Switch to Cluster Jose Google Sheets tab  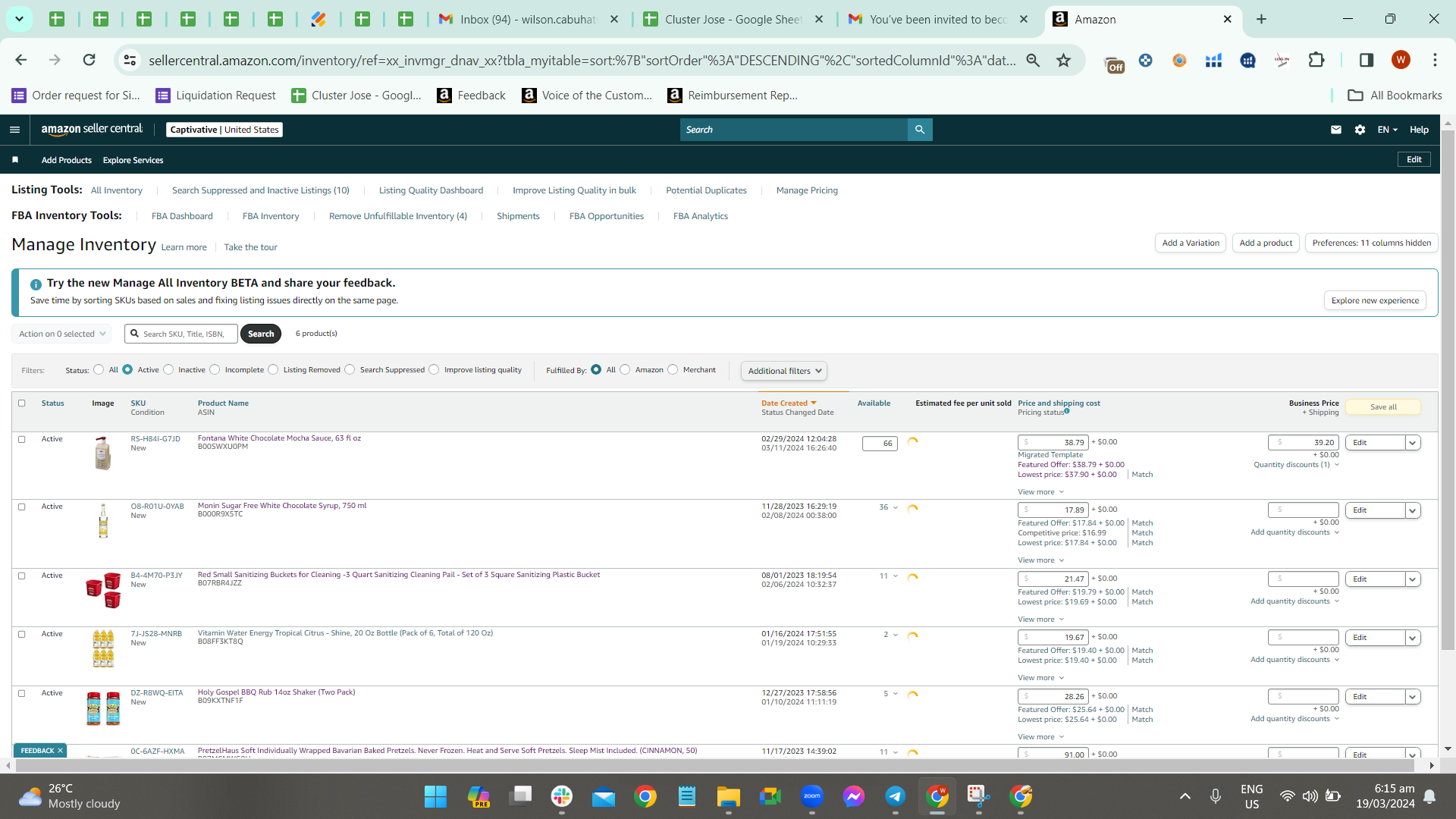click(x=732, y=19)
